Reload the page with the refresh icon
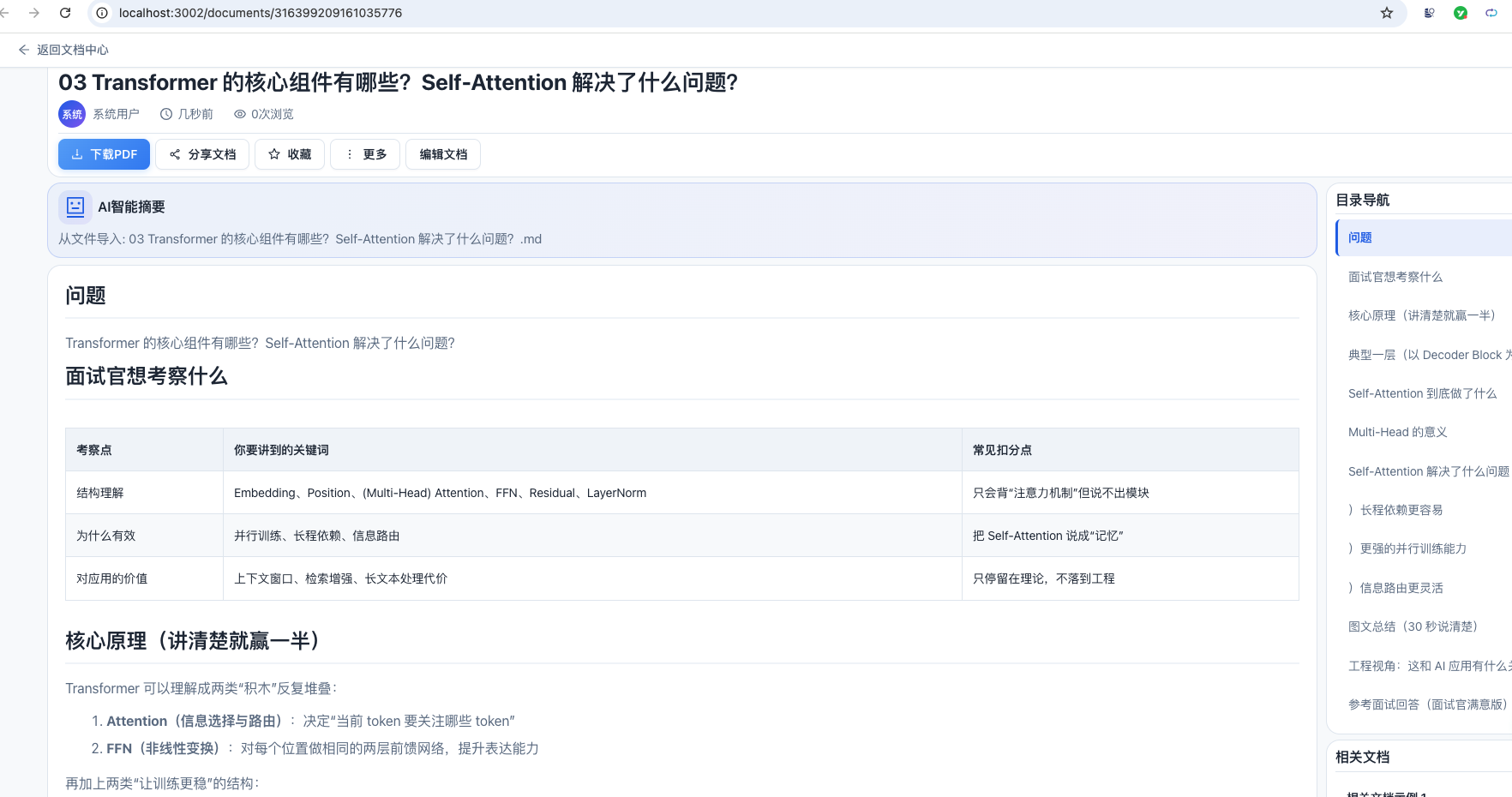The height and width of the screenshot is (797, 1512). click(x=65, y=13)
